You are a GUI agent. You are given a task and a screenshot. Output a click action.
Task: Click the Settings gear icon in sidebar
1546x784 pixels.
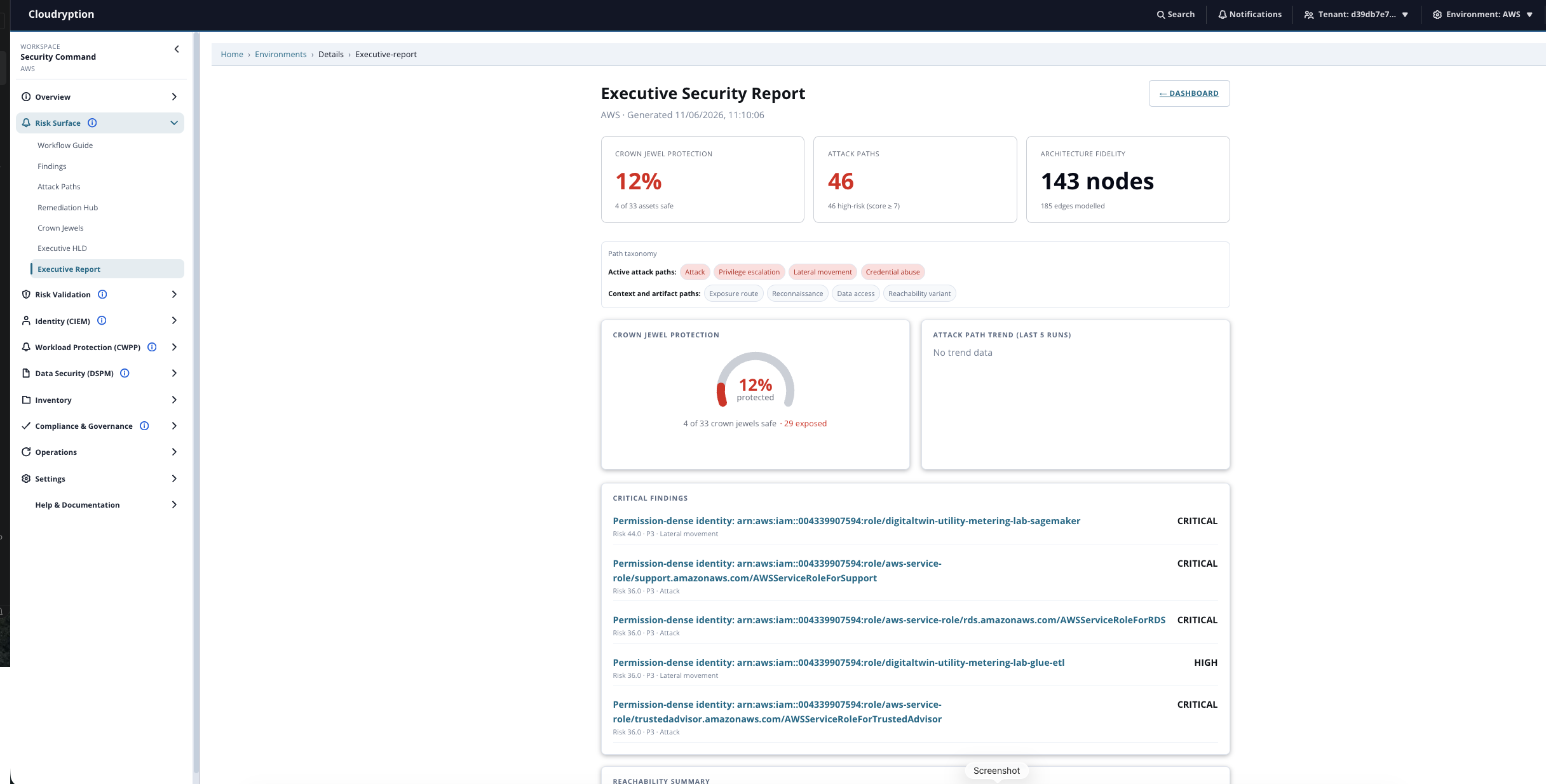pos(26,478)
